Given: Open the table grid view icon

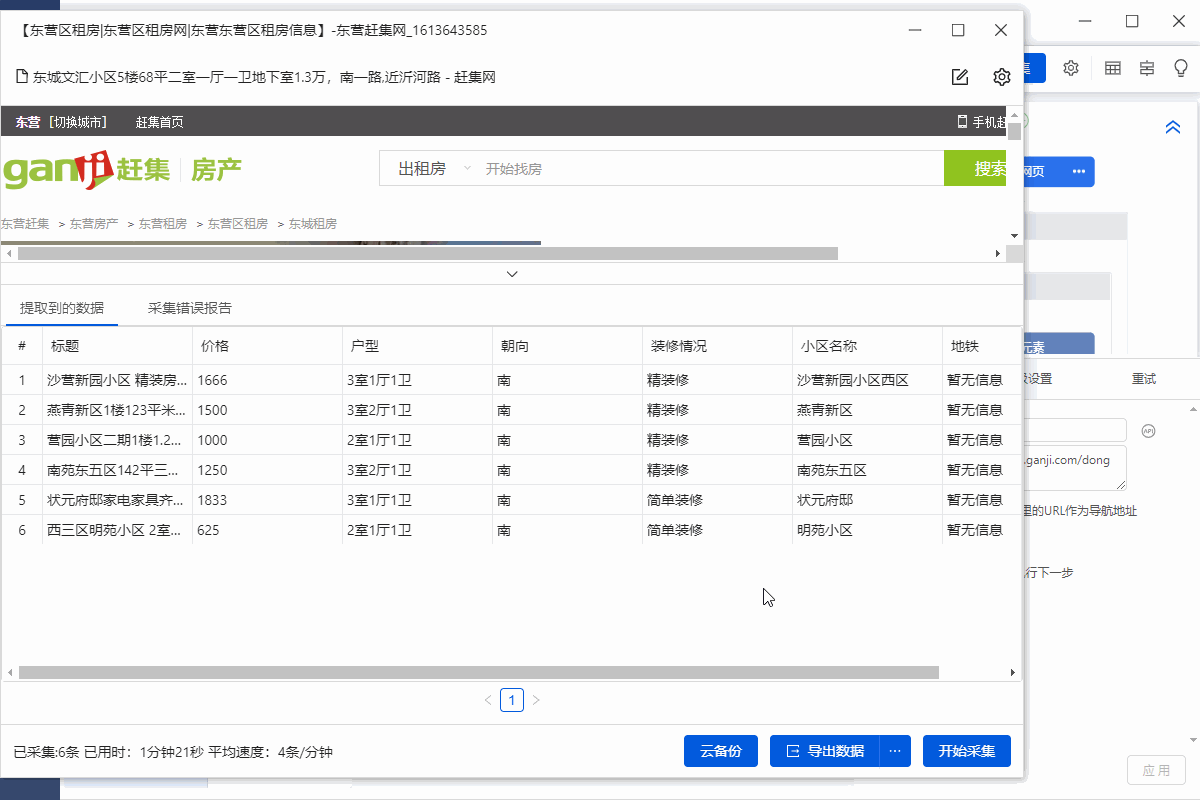Looking at the screenshot, I should 1112,68.
